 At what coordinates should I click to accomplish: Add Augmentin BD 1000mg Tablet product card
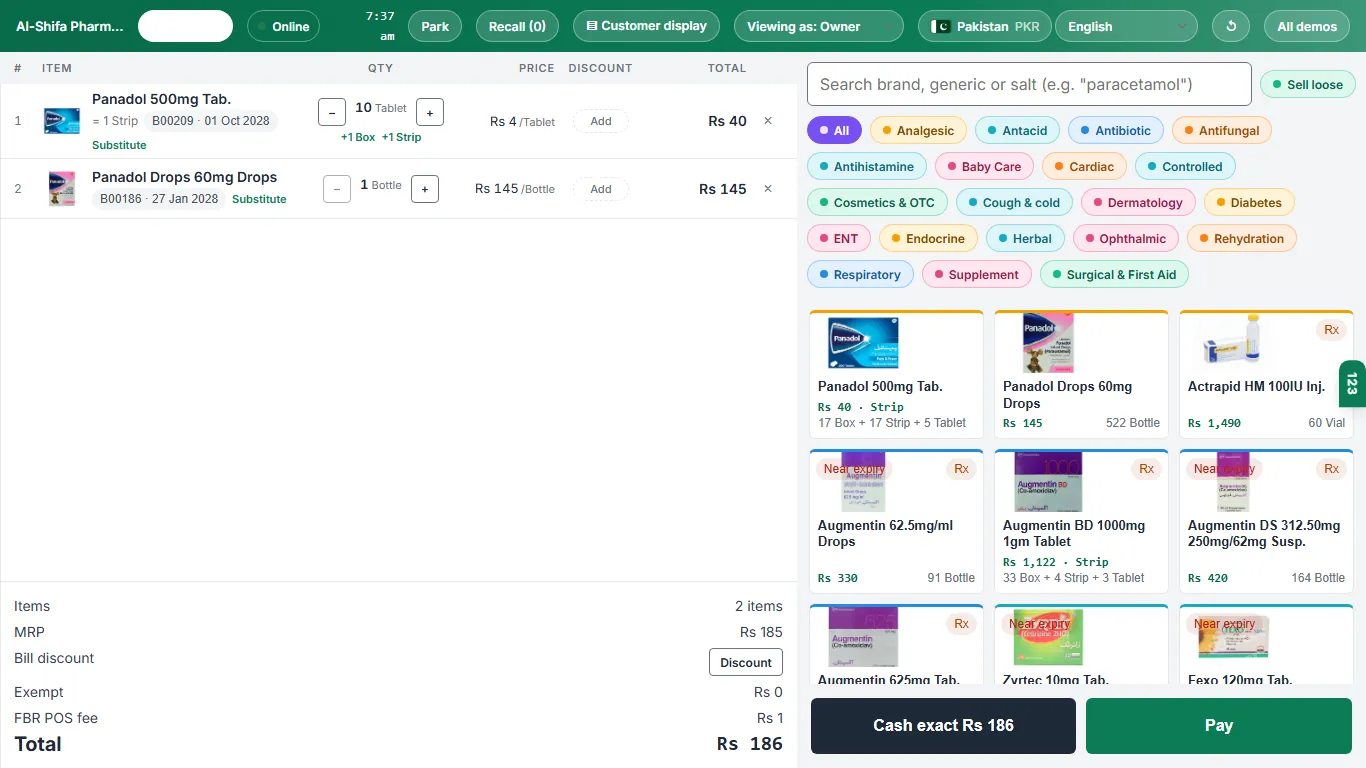pyautogui.click(x=1081, y=519)
